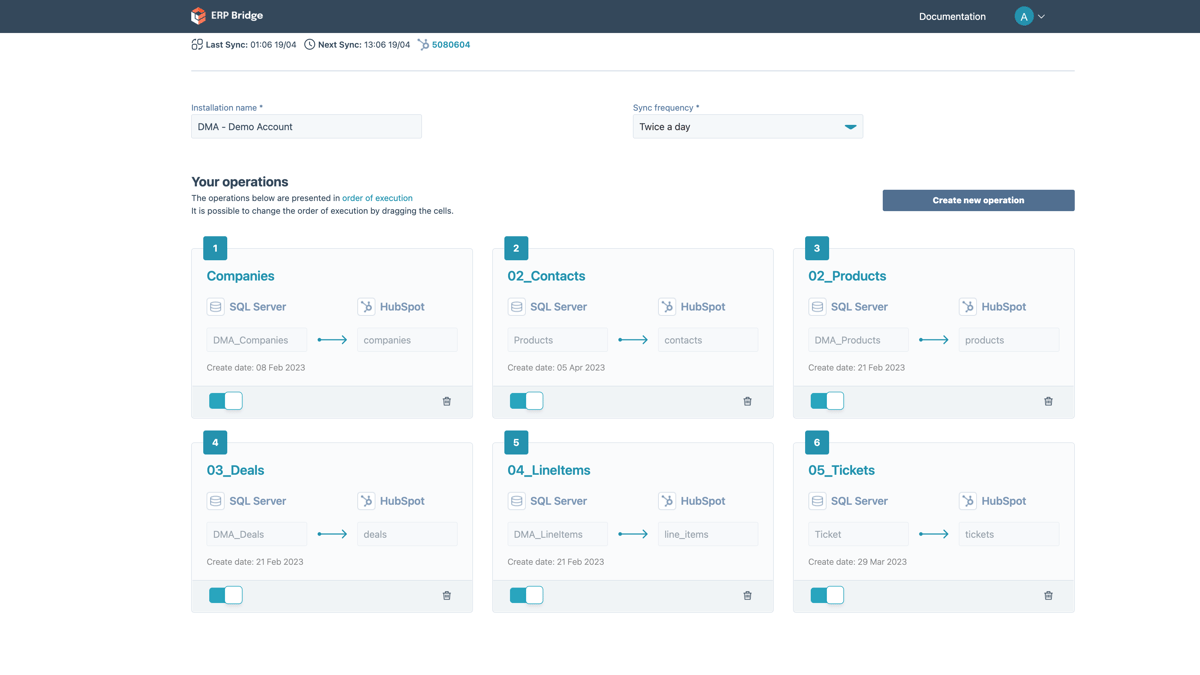Delete the Companies operation via trash icon
Screen dimensions: 1200x675
(447, 401)
